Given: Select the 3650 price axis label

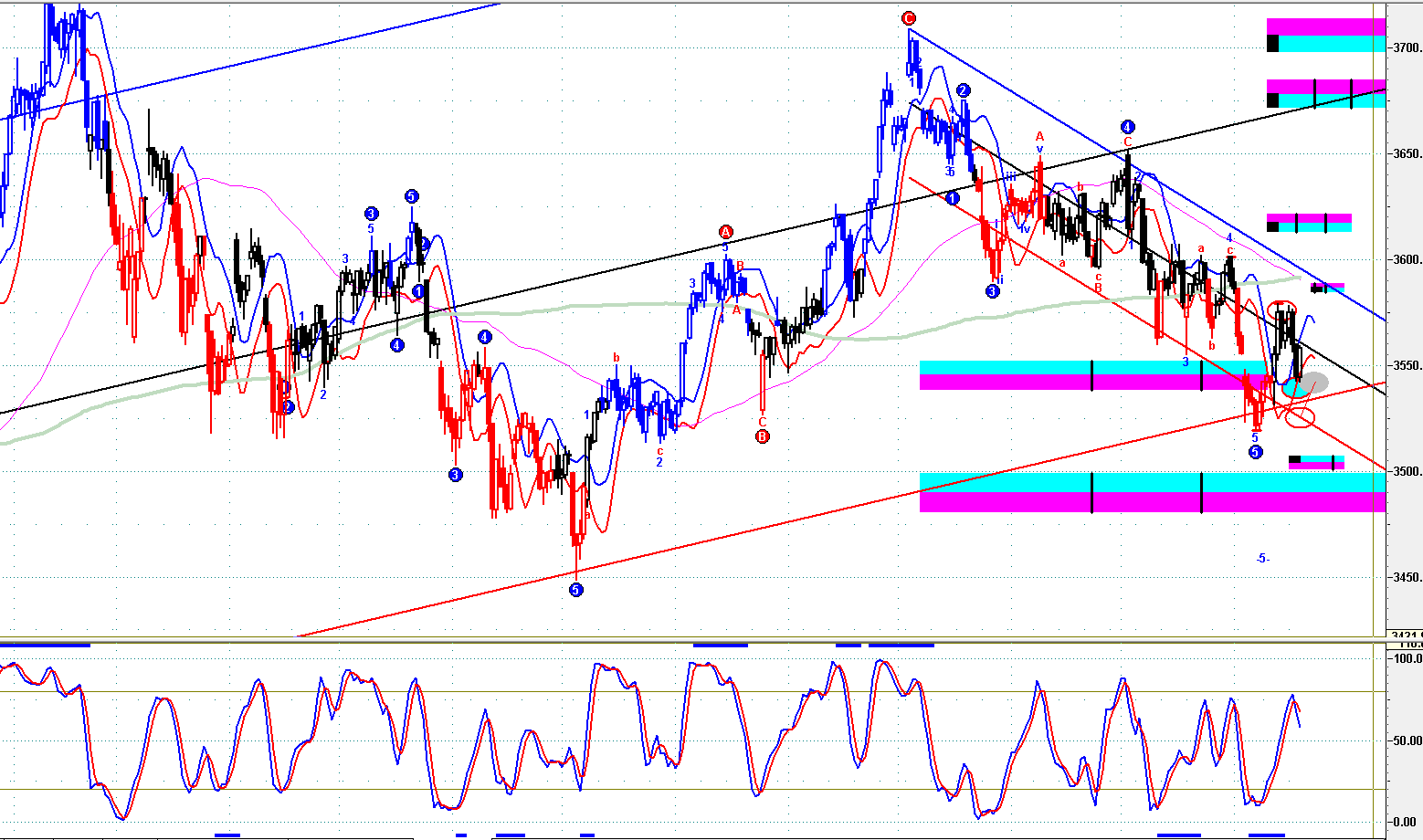Looking at the screenshot, I should coord(1408,153).
